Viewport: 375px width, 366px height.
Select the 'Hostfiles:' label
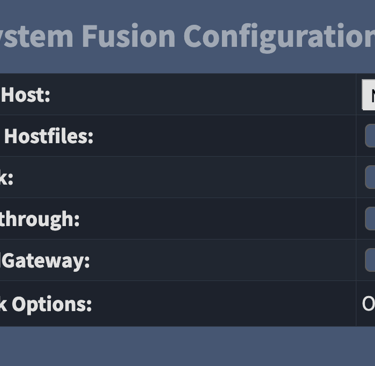pyautogui.click(x=49, y=136)
